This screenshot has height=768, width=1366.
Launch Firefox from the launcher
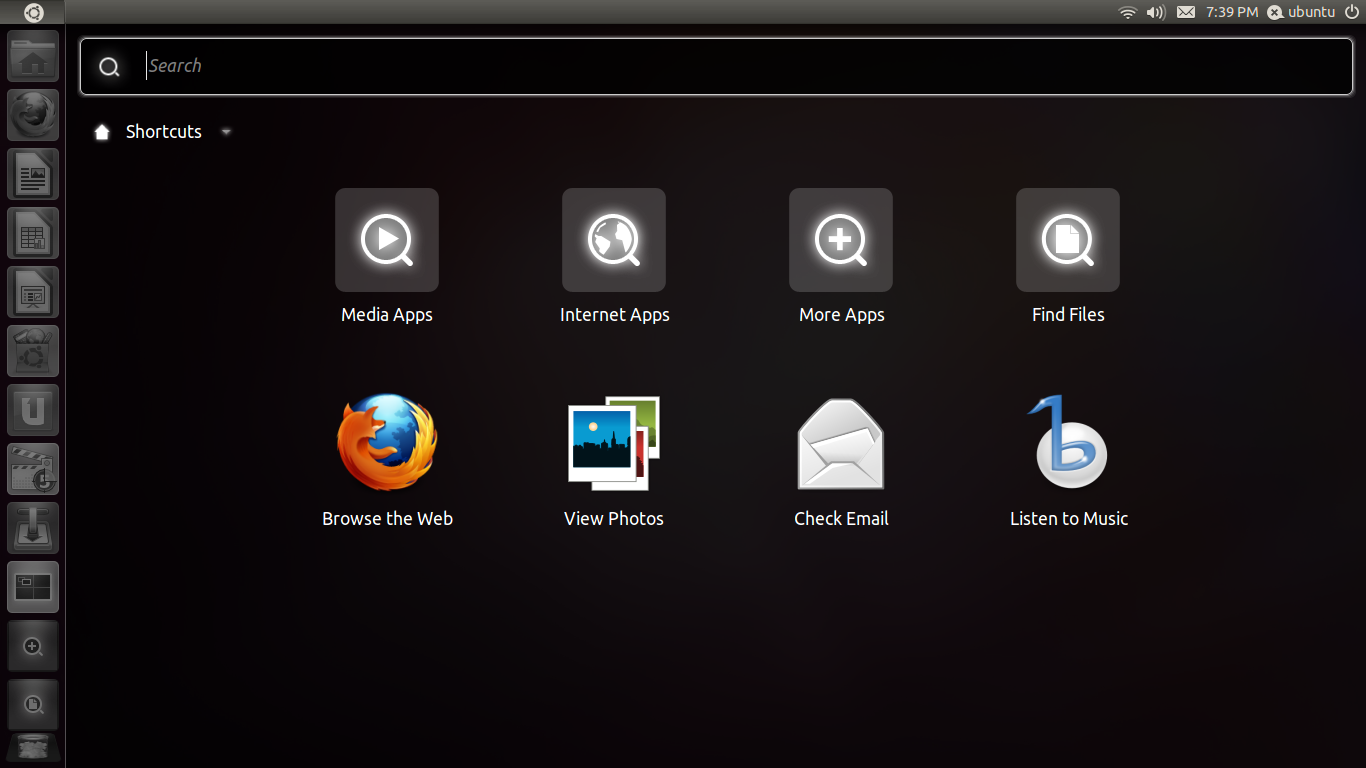tap(33, 115)
